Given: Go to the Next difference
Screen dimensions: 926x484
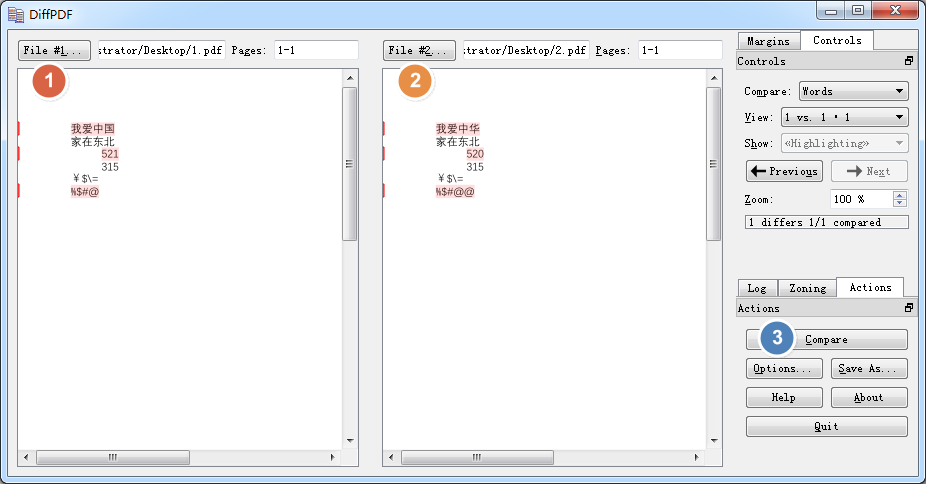Looking at the screenshot, I should [x=869, y=171].
